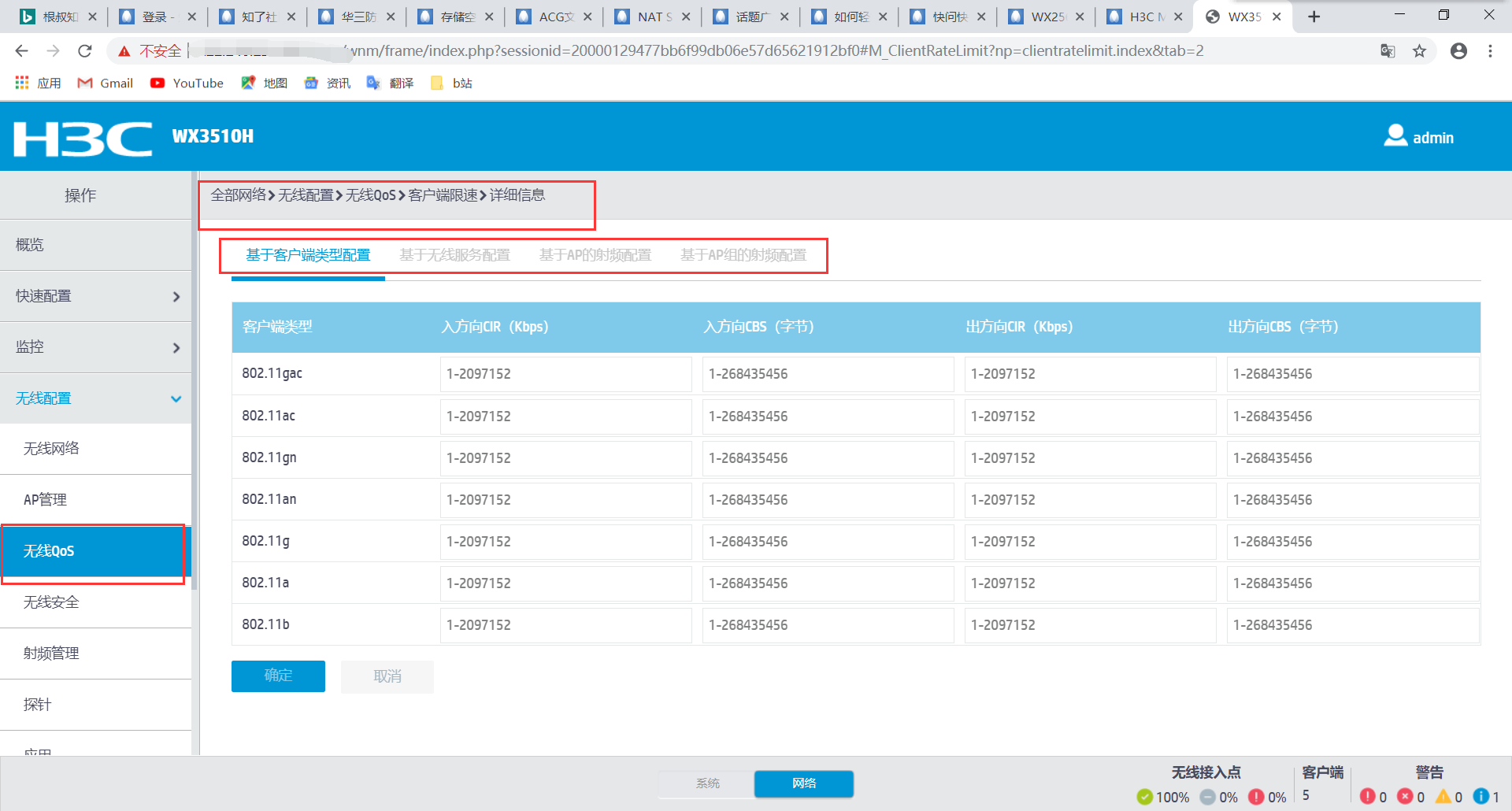Select the 基于客户端类型配置 tab
Image resolution: width=1512 pixels, height=811 pixels.
click(308, 255)
